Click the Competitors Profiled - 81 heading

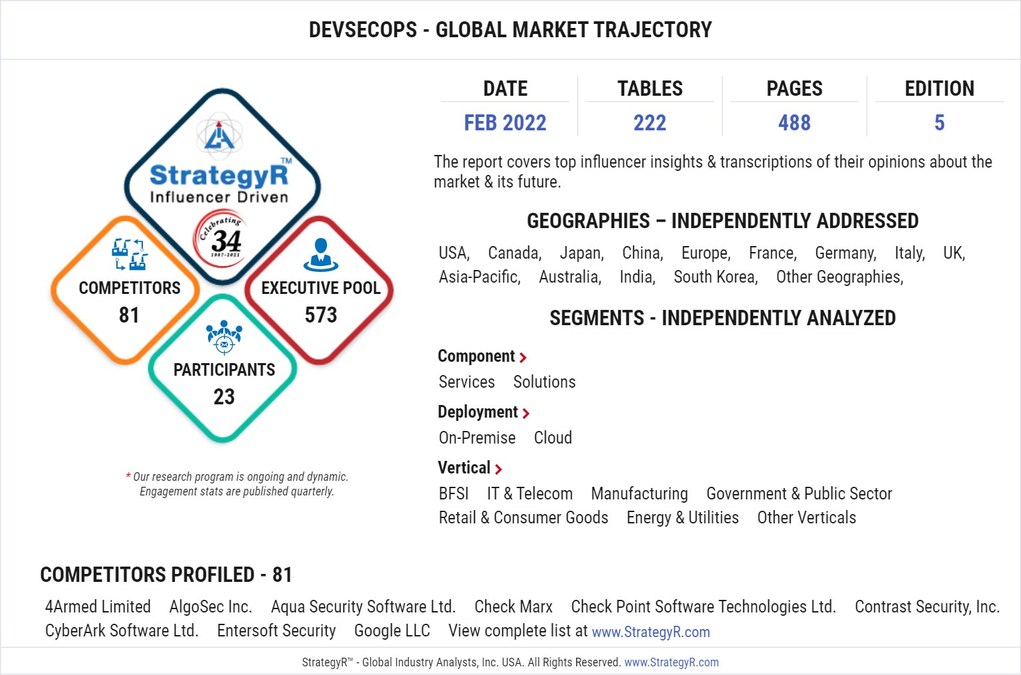pyautogui.click(x=166, y=575)
